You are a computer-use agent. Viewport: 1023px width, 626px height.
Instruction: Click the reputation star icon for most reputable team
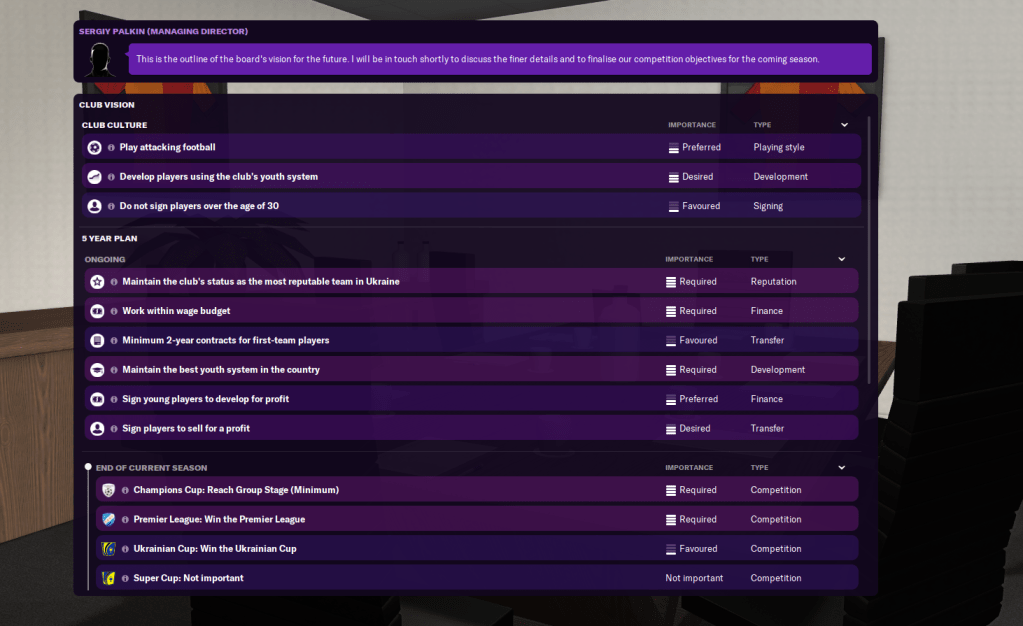coord(97,282)
